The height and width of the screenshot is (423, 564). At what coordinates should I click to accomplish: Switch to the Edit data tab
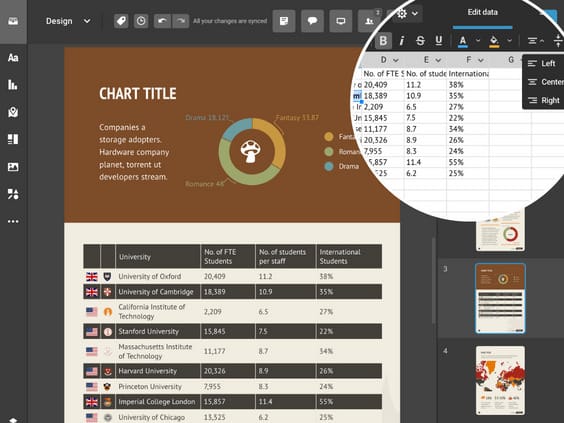click(483, 12)
